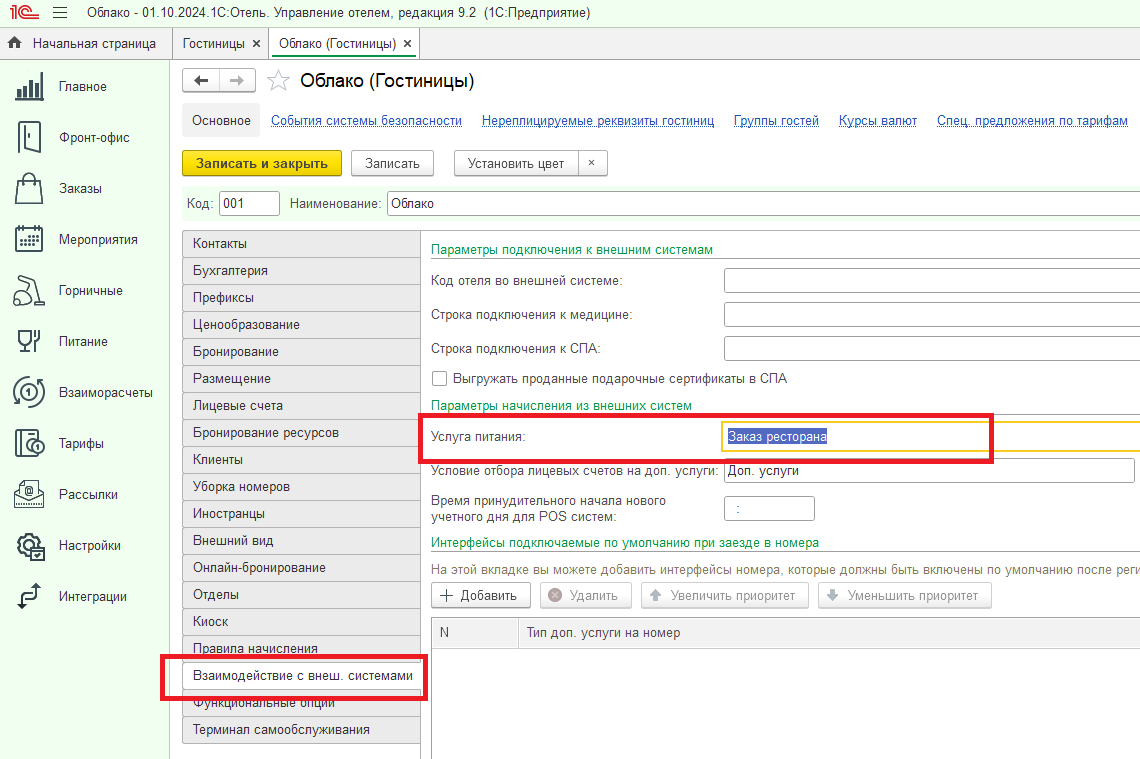This screenshot has width=1140, height=759.
Task: Click the 1C logo icon
Action: pos(24,12)
